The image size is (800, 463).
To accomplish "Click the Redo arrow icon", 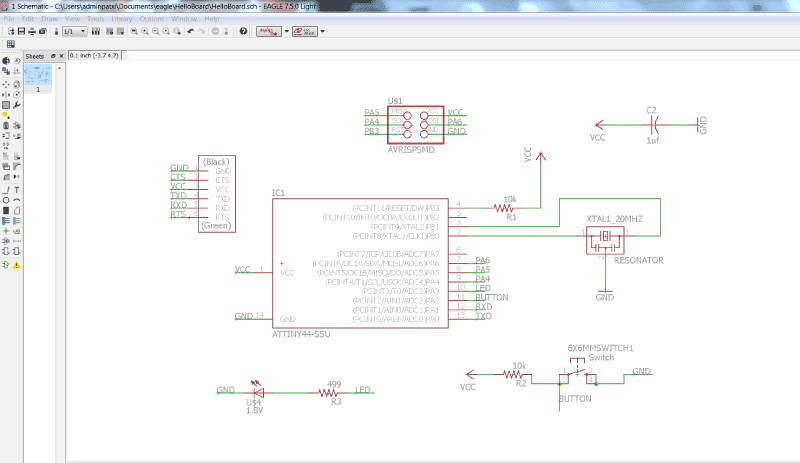I will 202,31.
